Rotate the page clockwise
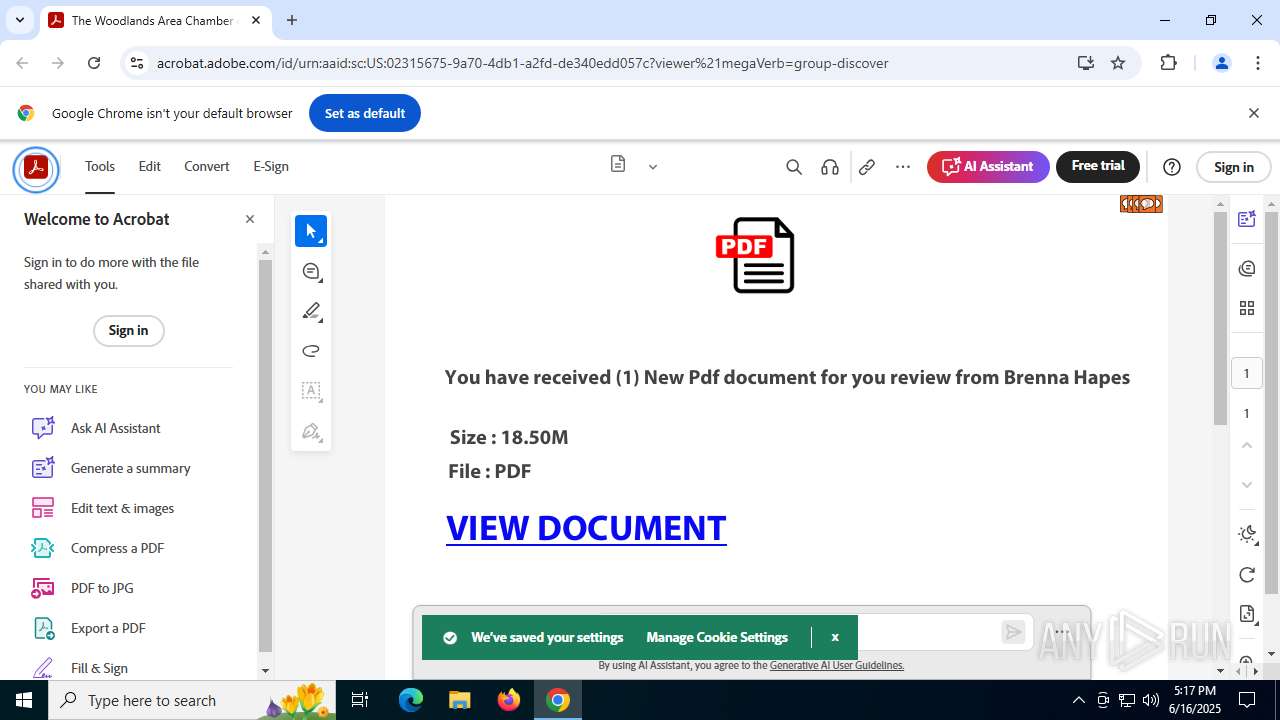 1246,574
